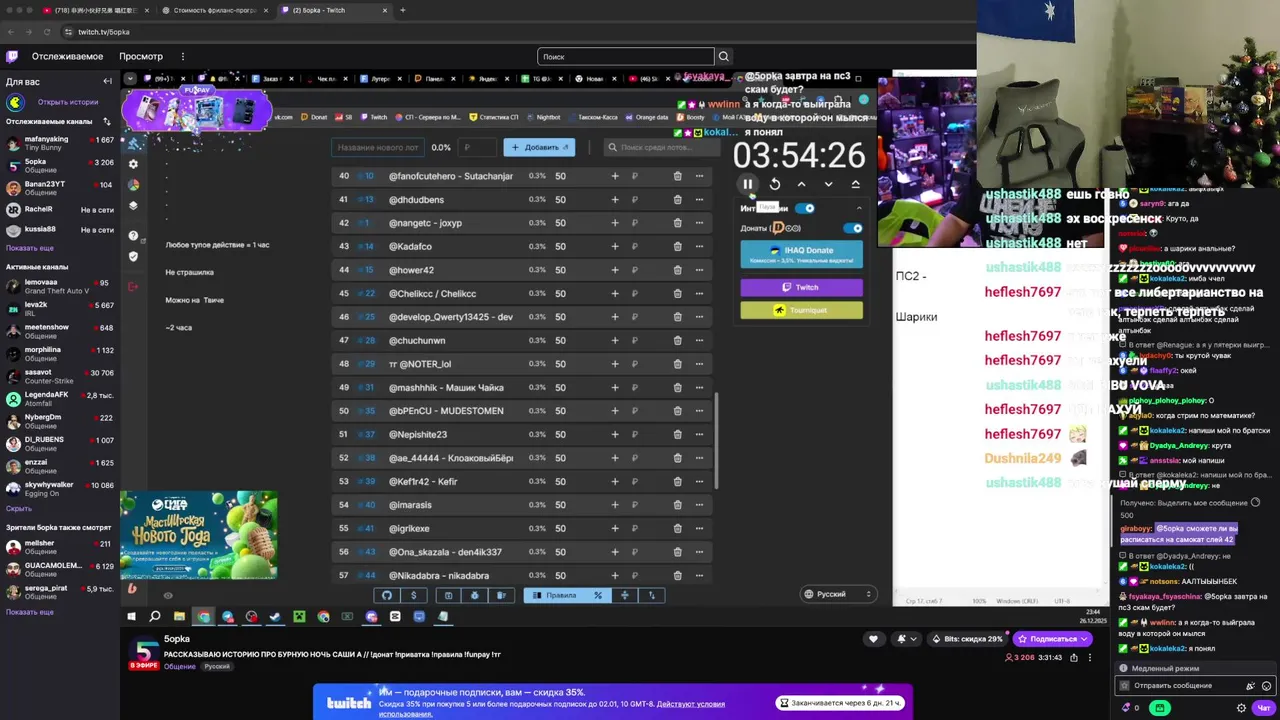Delete the @chuchunwn lot
This screenshot has height=720, width=1280.
677,340
